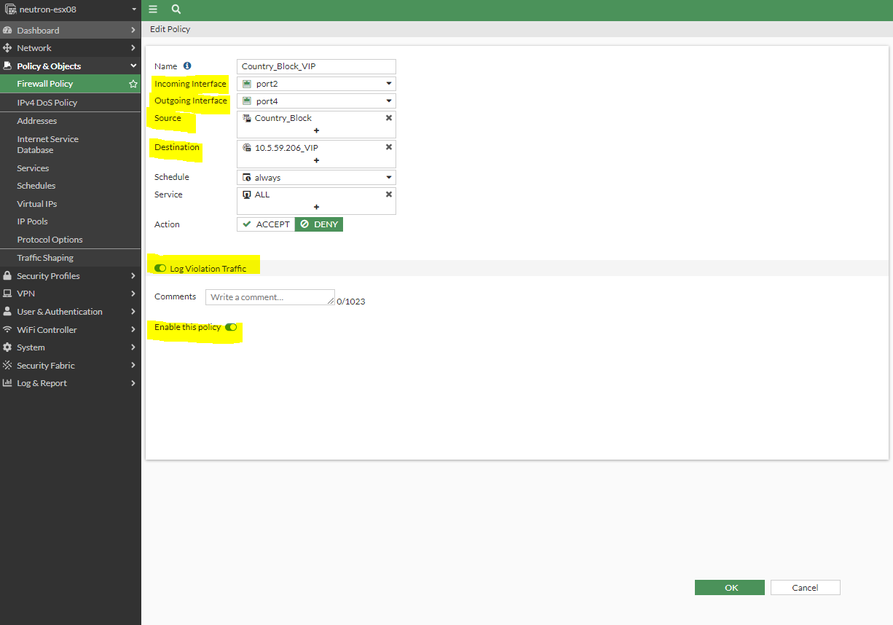
Task: Set Action to ACCEPT
Action: coord(266,224)
